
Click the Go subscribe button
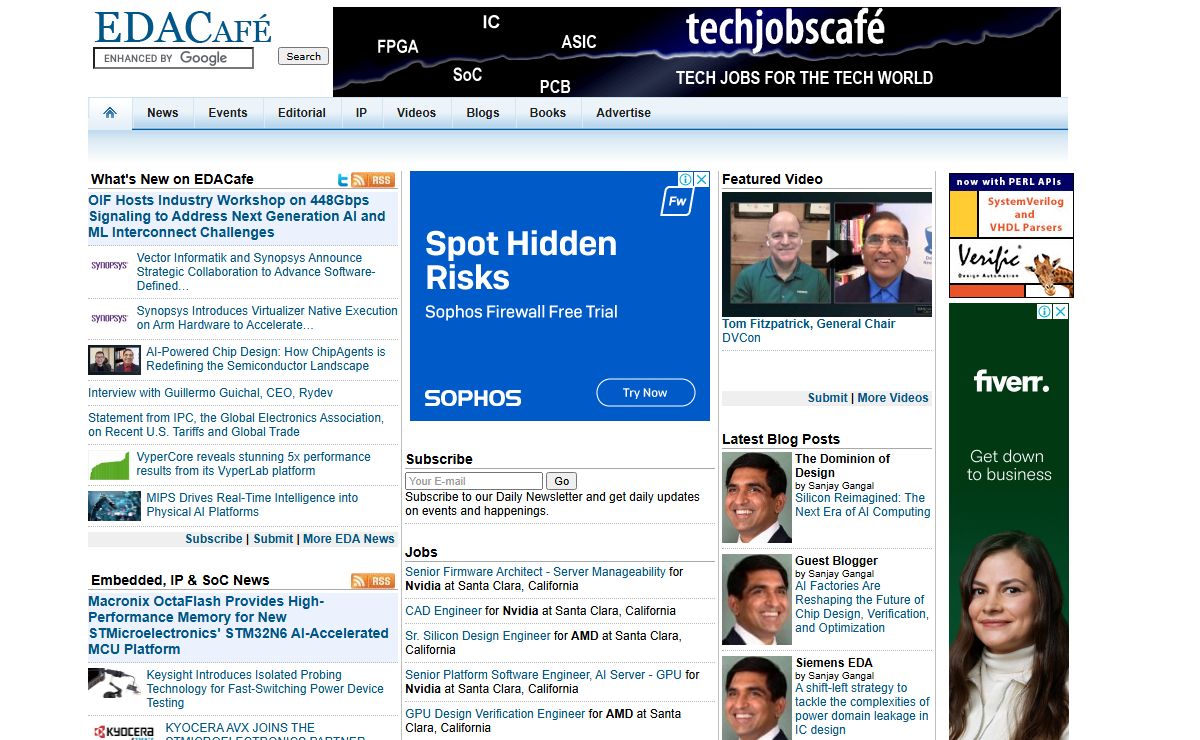(x=562, y=481)
